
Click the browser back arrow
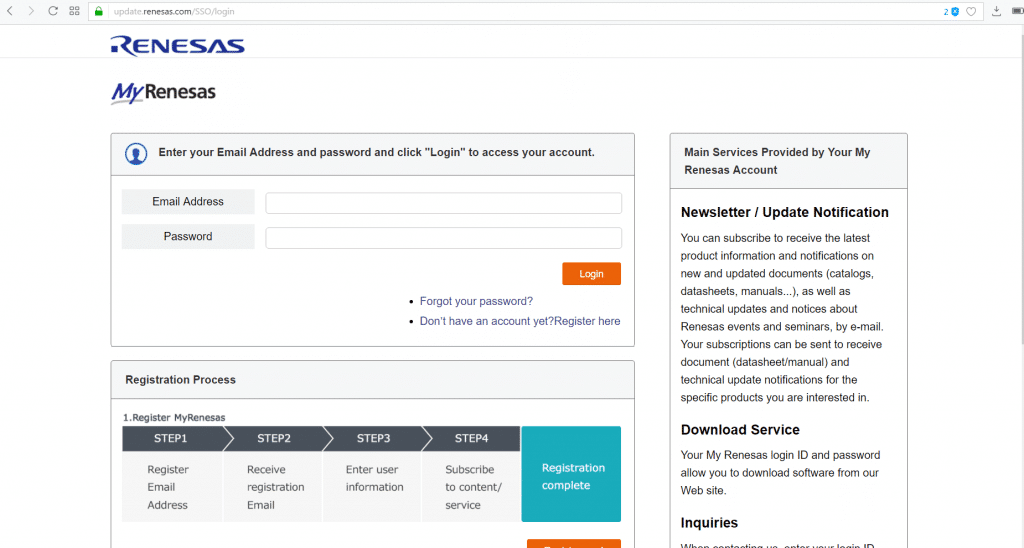[10, 11]
